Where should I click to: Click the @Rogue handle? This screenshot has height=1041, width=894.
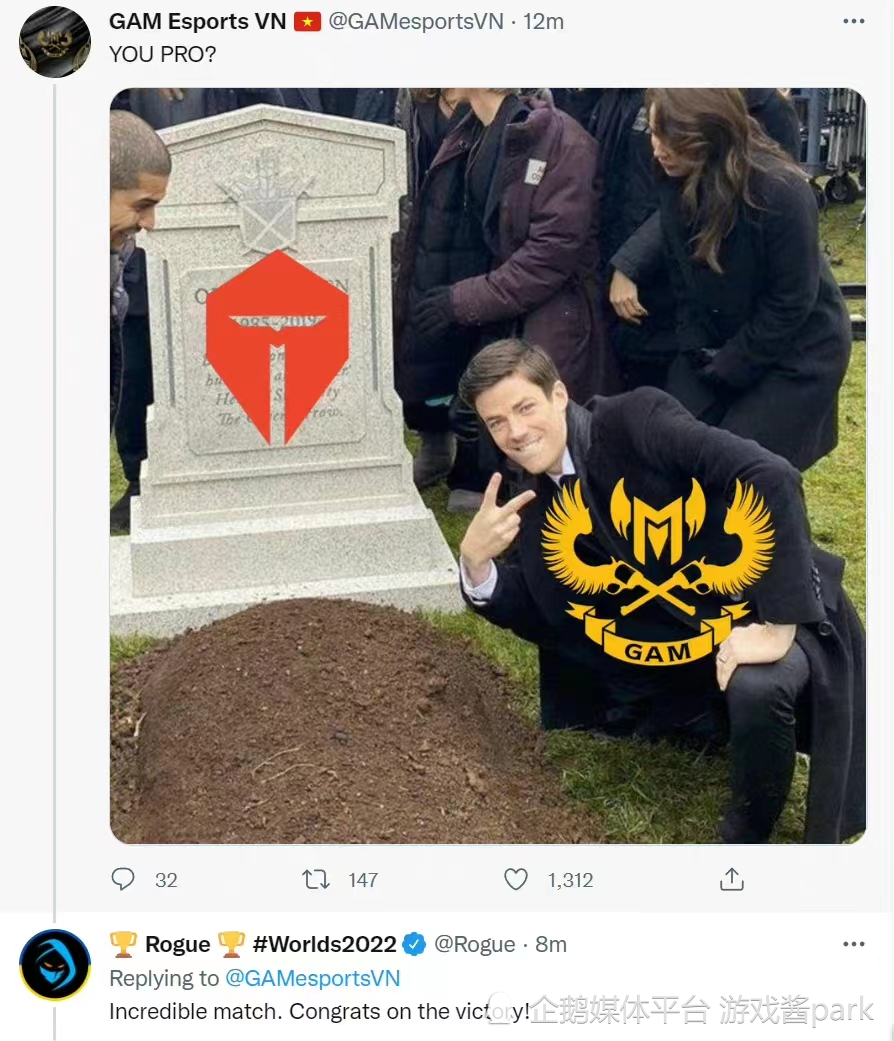(474, 944)
